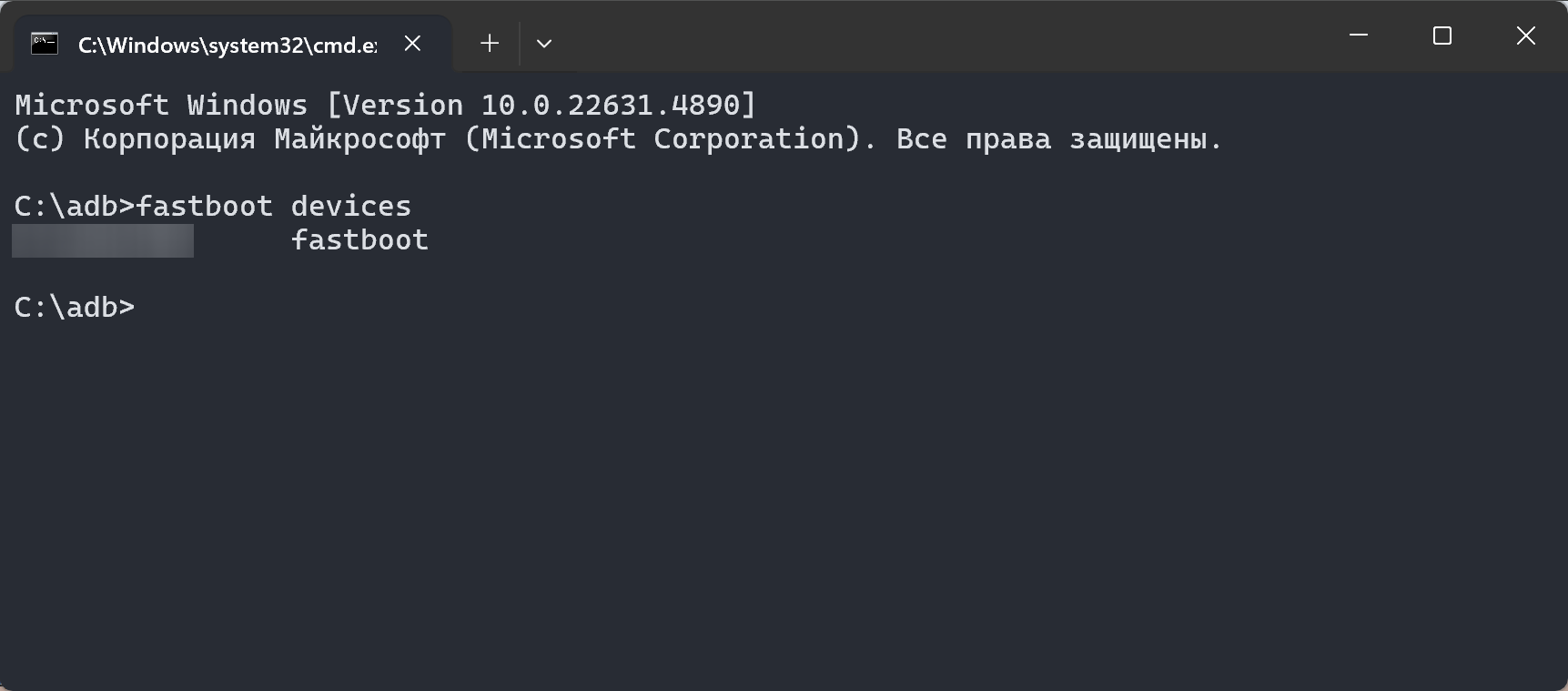This screenshot has height=691, width=1568.
Task: Click the cmd icon in the tab
Action: pyautogui.click(x=45, y=44)
